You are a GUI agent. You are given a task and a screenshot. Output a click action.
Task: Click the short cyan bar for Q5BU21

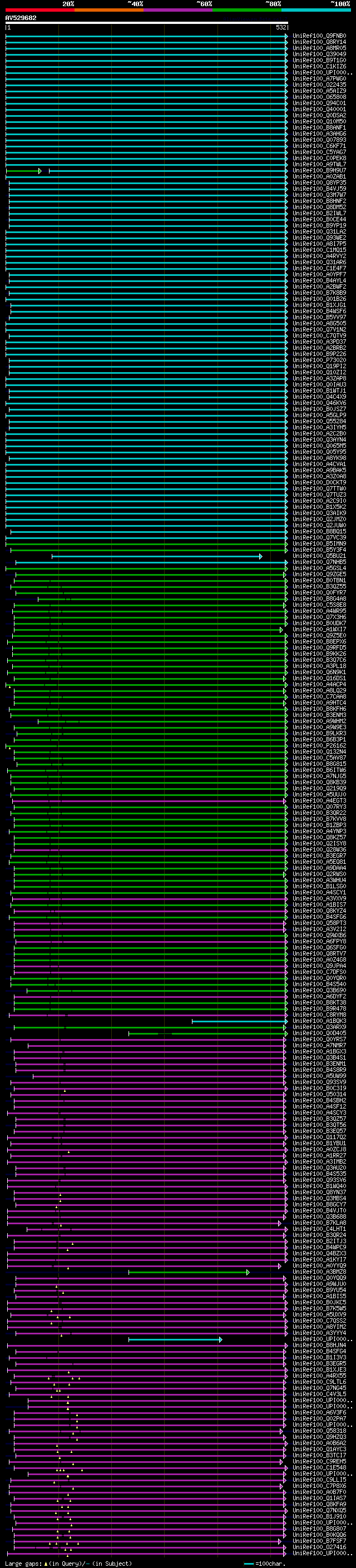[157, 556]
